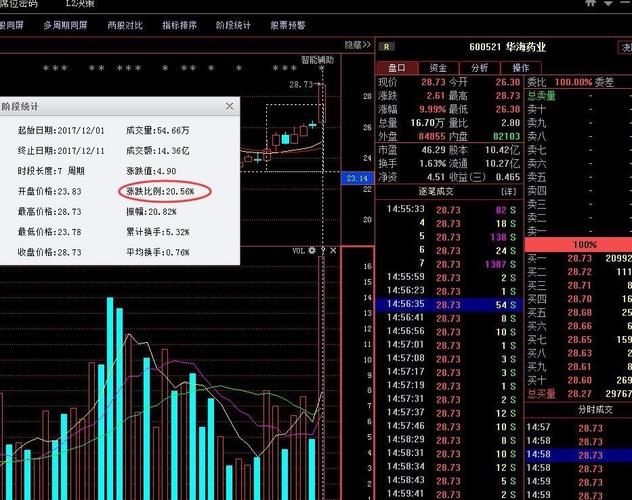The height and width of the screenshot is (500, 632).
Task: Click the 28.73 high price label on the chart
Action: (301, 85)
